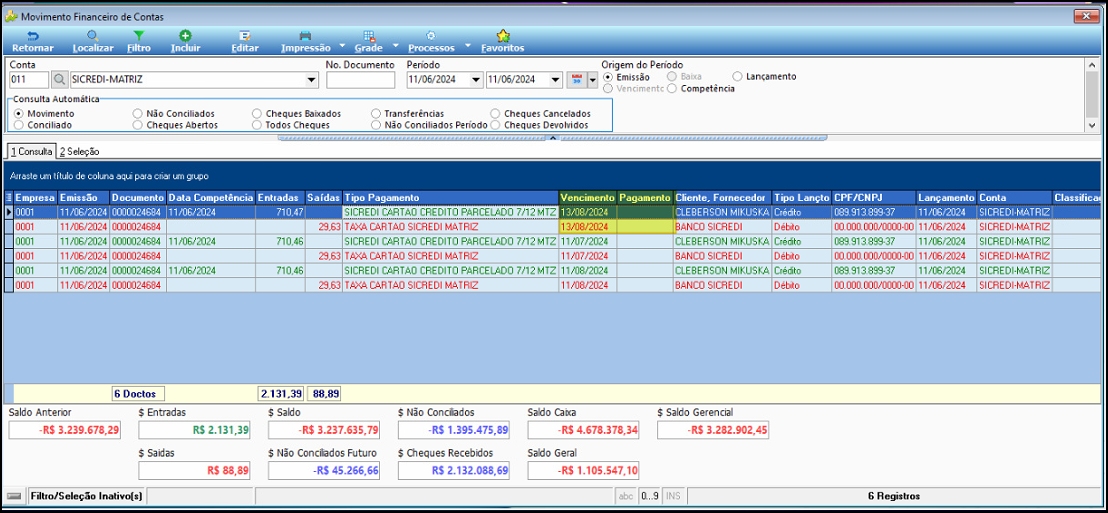The width and height of the screenshot is (1108, 513).
Task: Click the No. Documento input field
Action: (360, 80)
